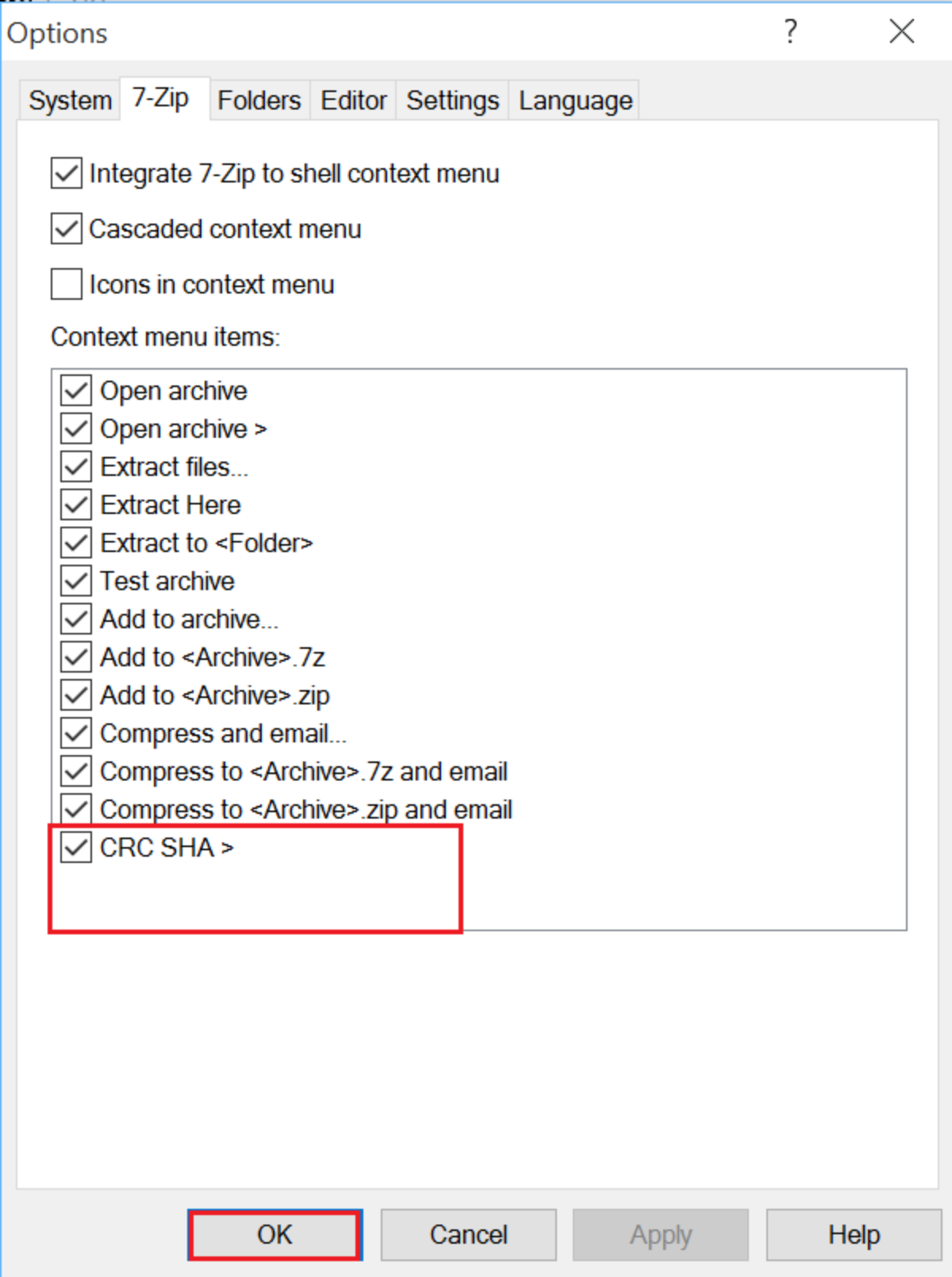Select the Settings tab
952x1277 pixels.
[x=452, y=101]
